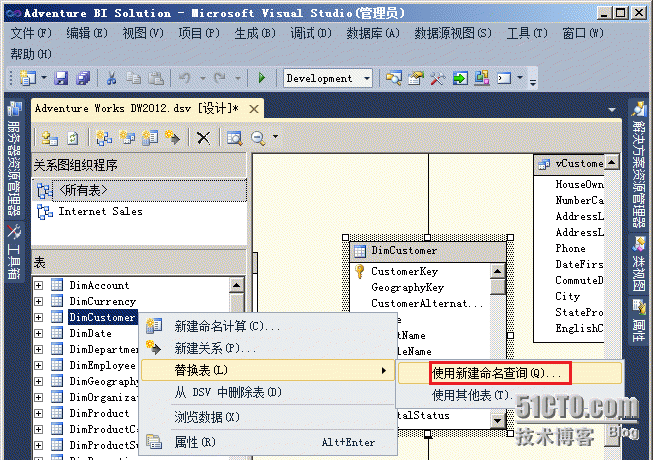Open the Solution Explorer right side tab
Screen dimensions: 653x460
(x=638, y=165)
